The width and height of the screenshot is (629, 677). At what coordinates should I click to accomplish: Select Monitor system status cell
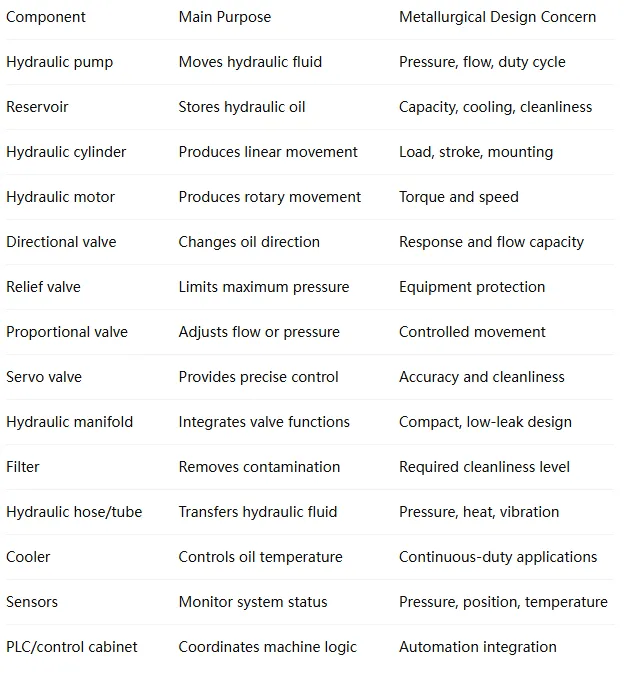tap(253, 602)
